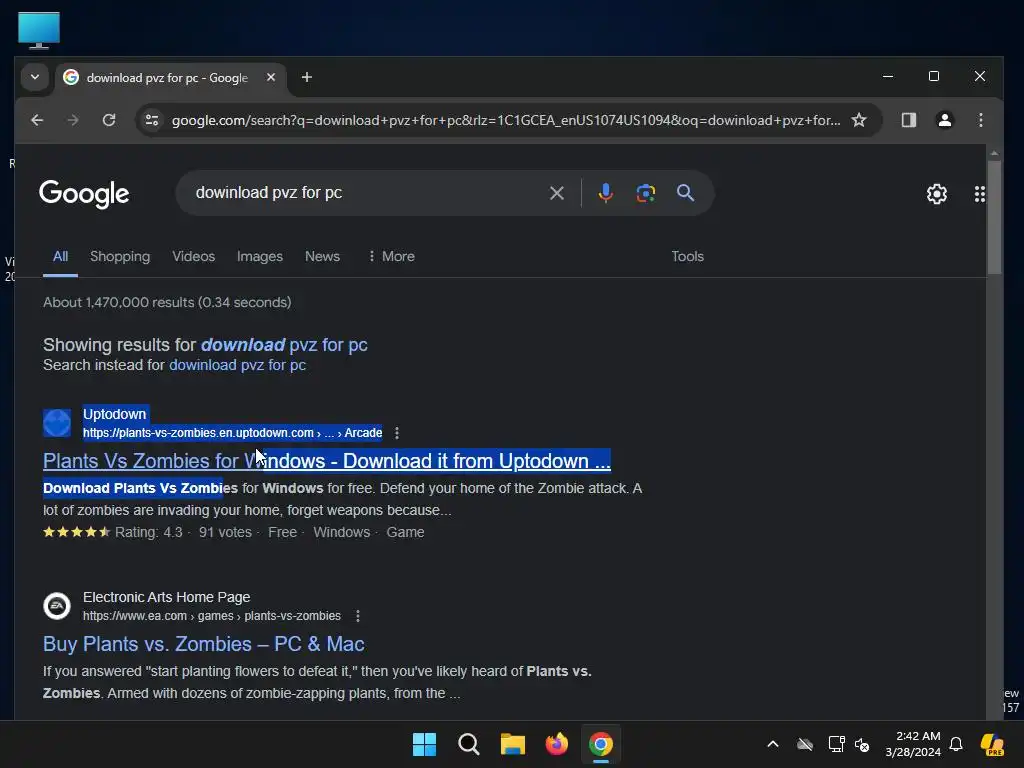Click the Electronic Arts favicon
Image resolution: width=1024 pixels, height=768 pixels.
pyautogui.click(x=57, y=606)
